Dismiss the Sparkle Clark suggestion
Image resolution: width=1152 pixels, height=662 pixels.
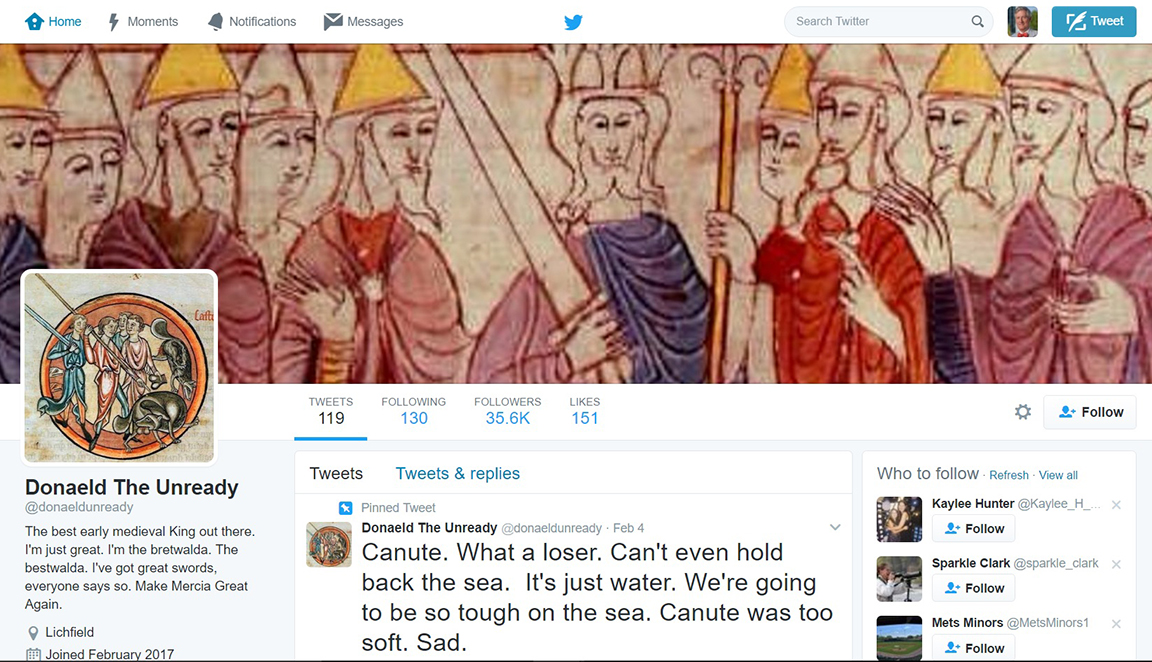point(1116,564)
